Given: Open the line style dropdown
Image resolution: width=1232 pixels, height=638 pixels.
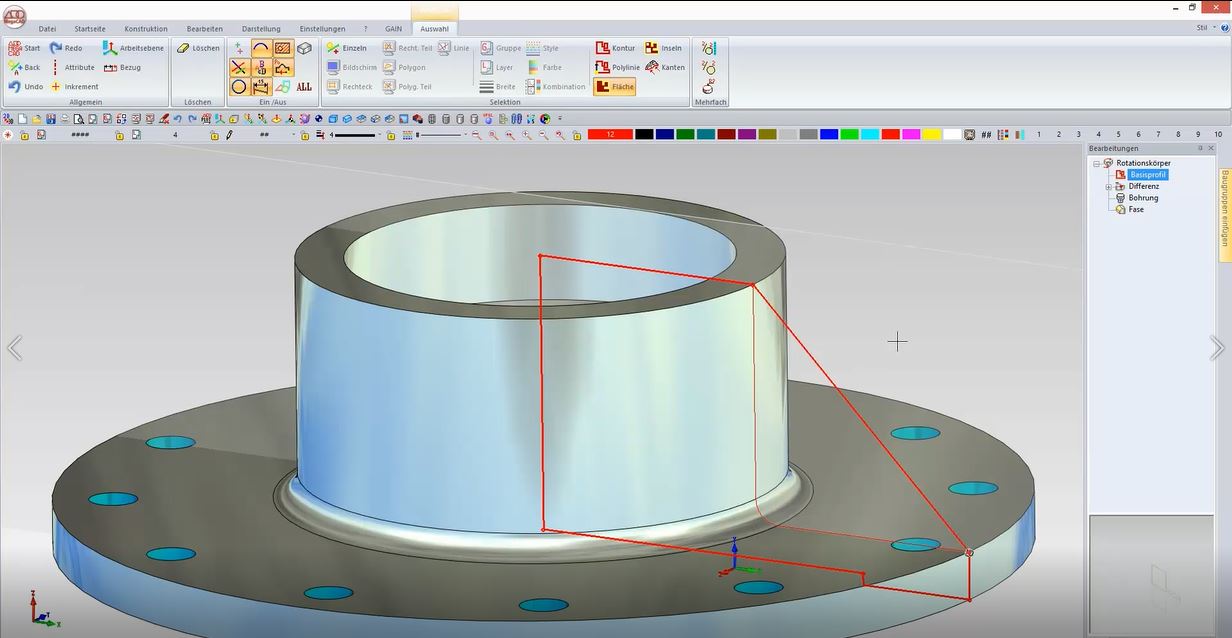Looking at the screenshot, I should [x=379, y=135].
